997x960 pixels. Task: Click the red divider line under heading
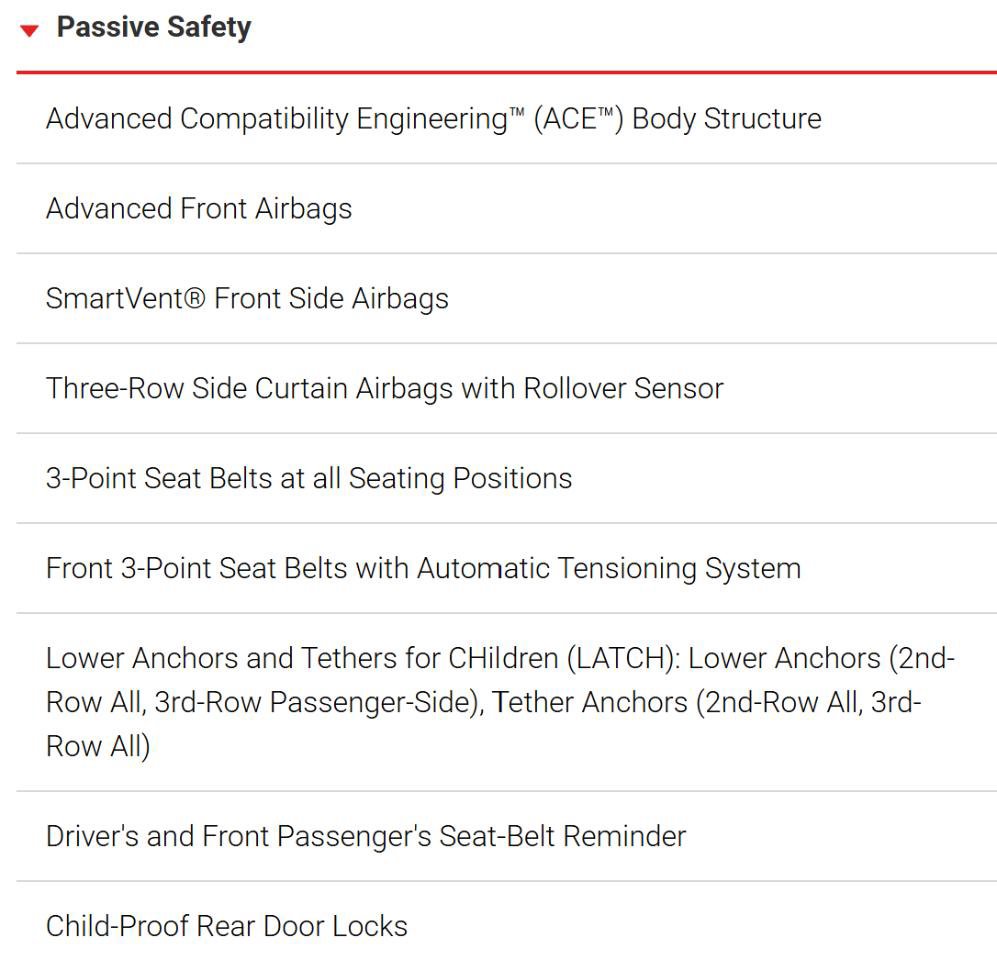click(x=506, y=72)
